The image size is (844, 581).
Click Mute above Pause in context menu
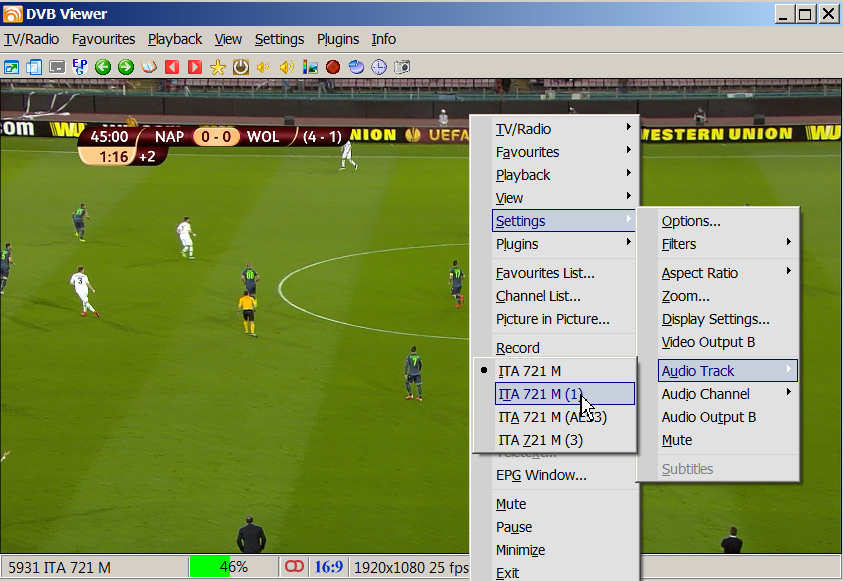pyautogui.click(x=564, y=504)
